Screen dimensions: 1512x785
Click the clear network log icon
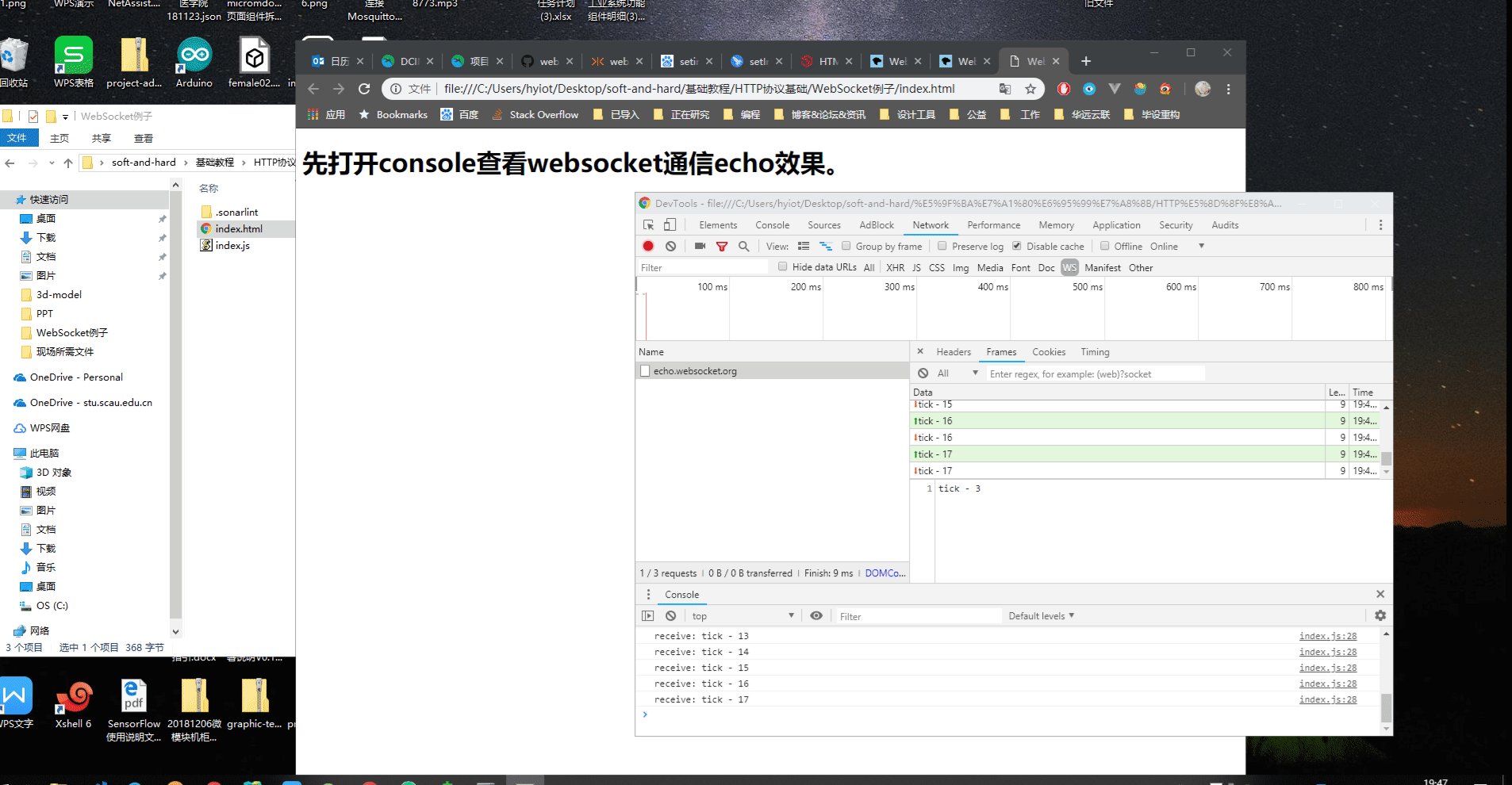[x=670, y=246]
